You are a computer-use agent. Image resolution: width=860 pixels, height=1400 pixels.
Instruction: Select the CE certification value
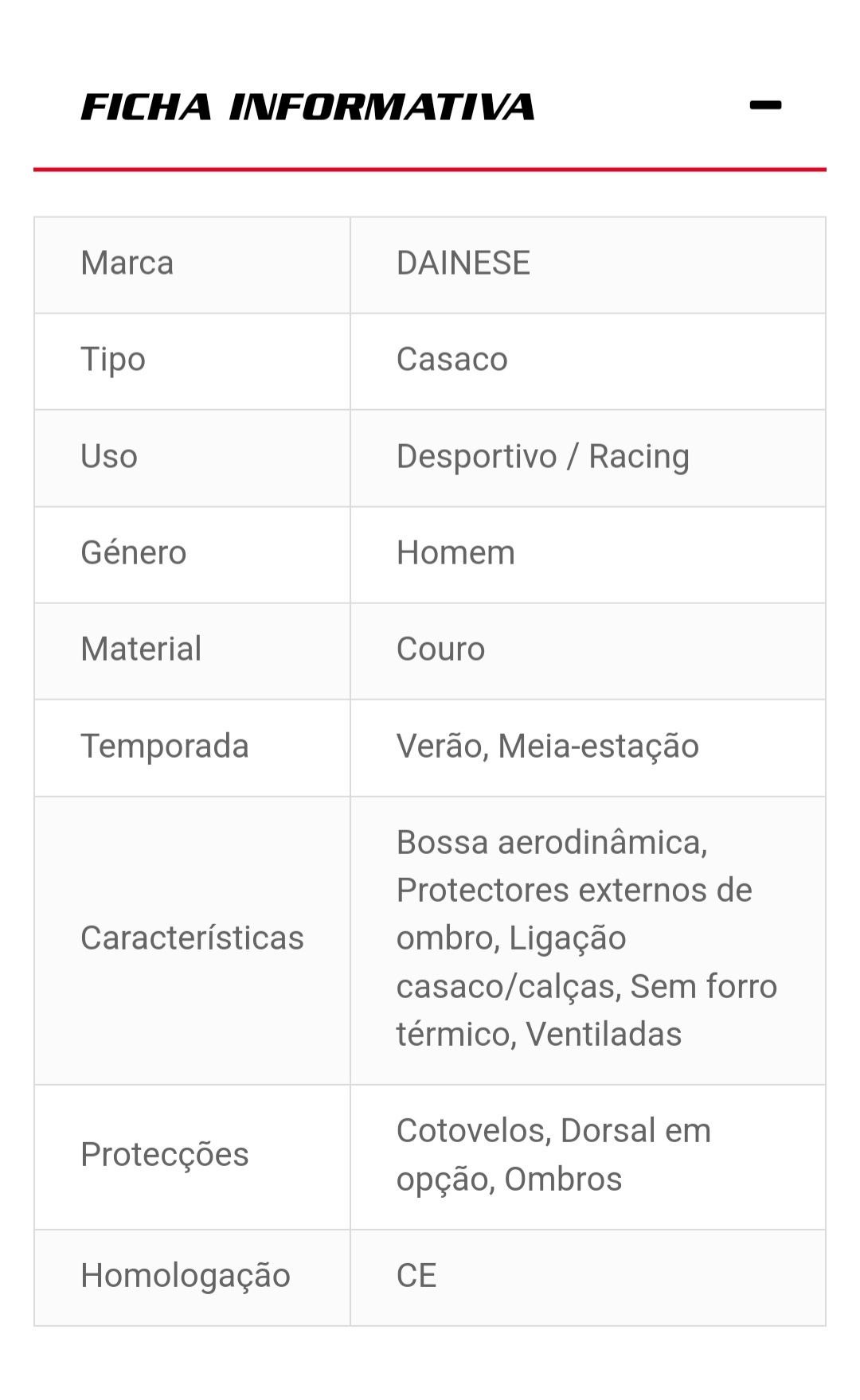coord(416,1276)
